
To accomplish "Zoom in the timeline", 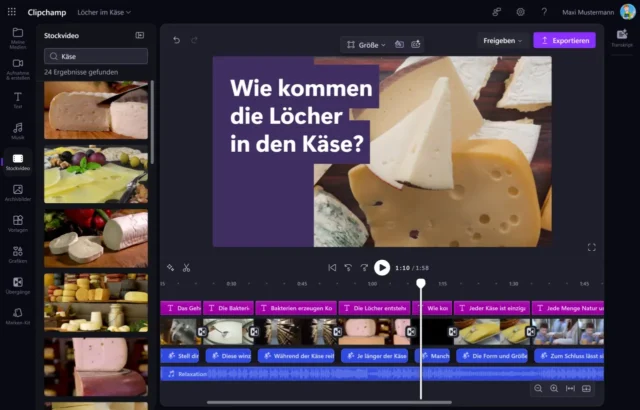I will [554, 388].
